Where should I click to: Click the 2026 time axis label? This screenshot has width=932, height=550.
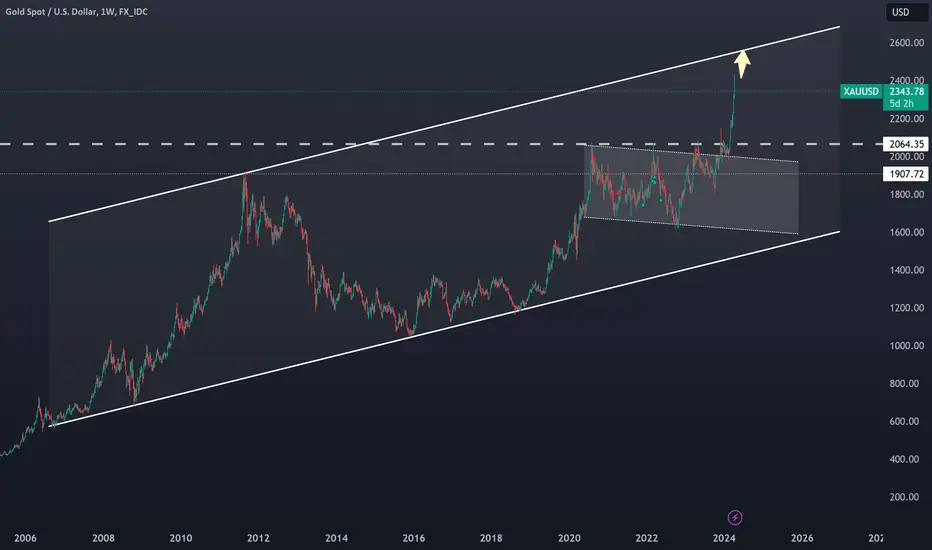(802, 538)
